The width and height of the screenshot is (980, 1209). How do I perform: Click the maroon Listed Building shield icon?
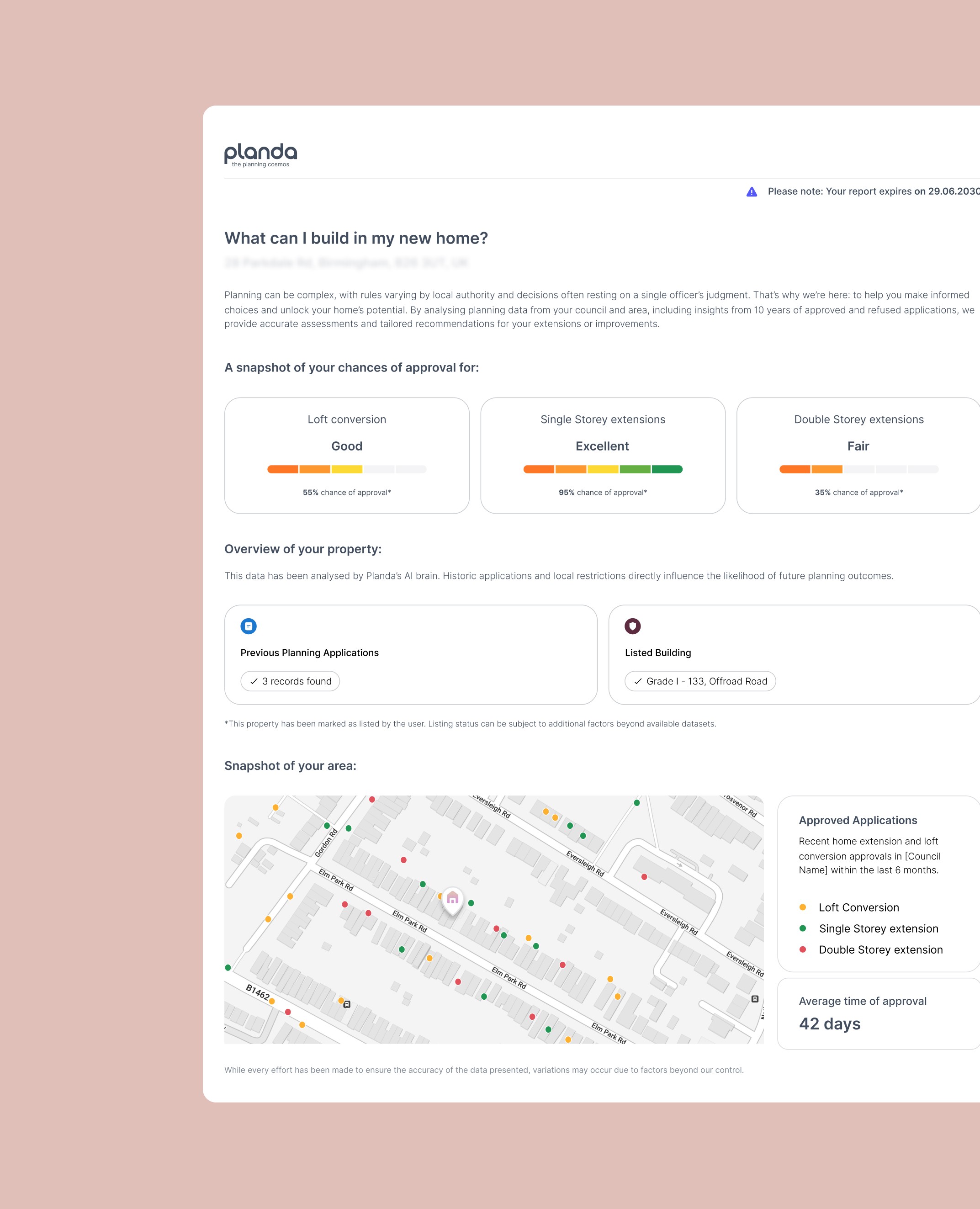pyautogui.click(x=632, y=626)
